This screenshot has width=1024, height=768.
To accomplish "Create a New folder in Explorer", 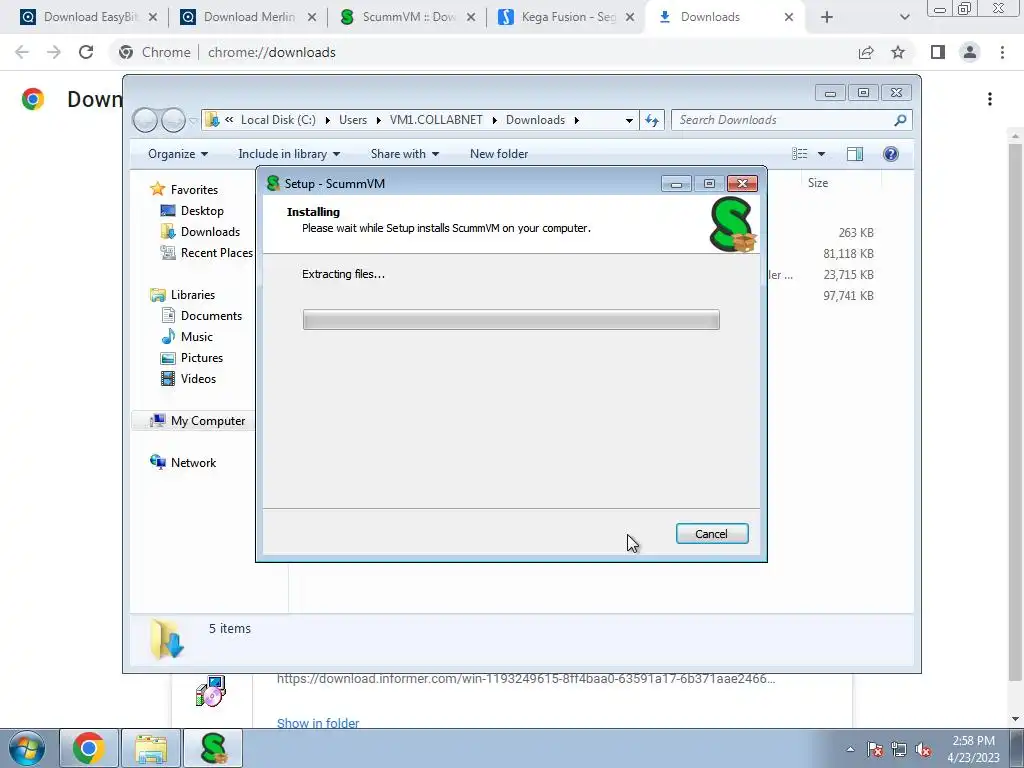I will (499, 153).
